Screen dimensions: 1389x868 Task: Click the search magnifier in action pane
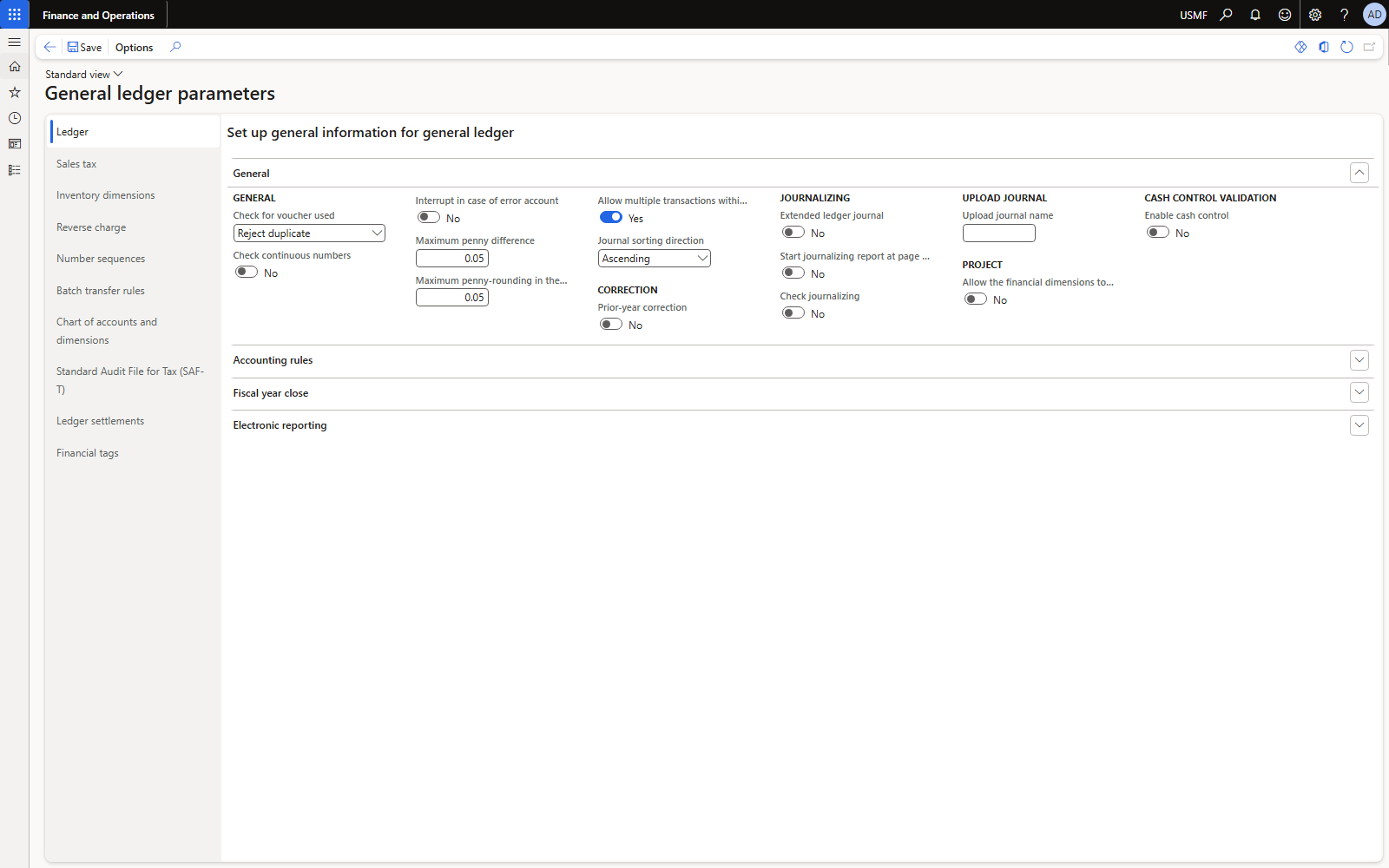click(175, 47)
